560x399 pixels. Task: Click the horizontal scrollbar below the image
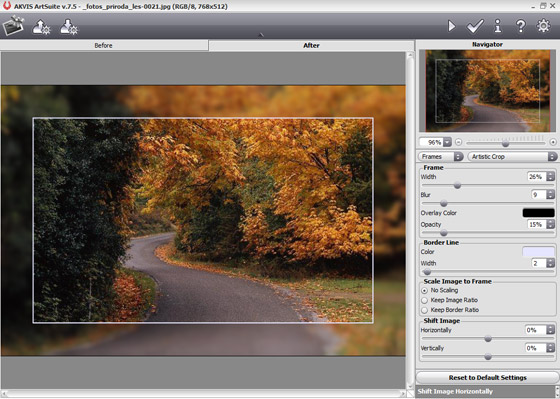tap(204, 394)
